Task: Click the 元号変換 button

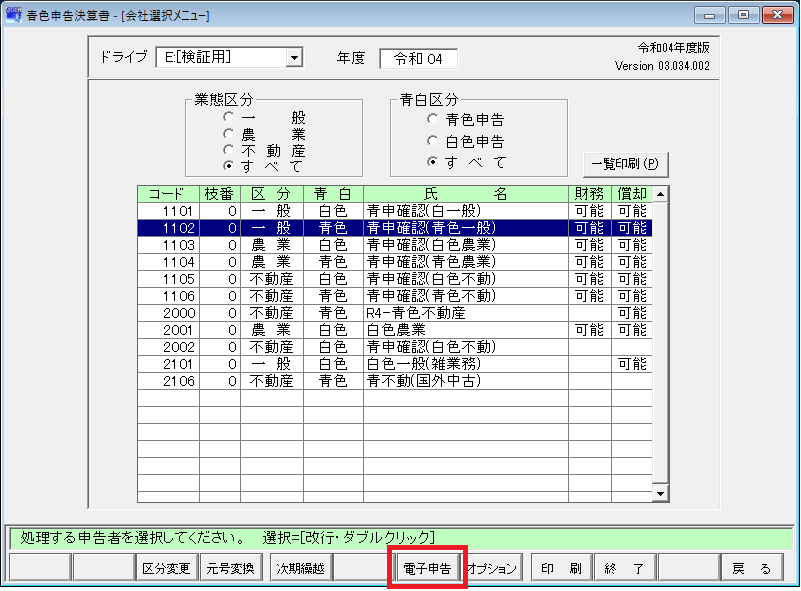Action: [230, 568]
